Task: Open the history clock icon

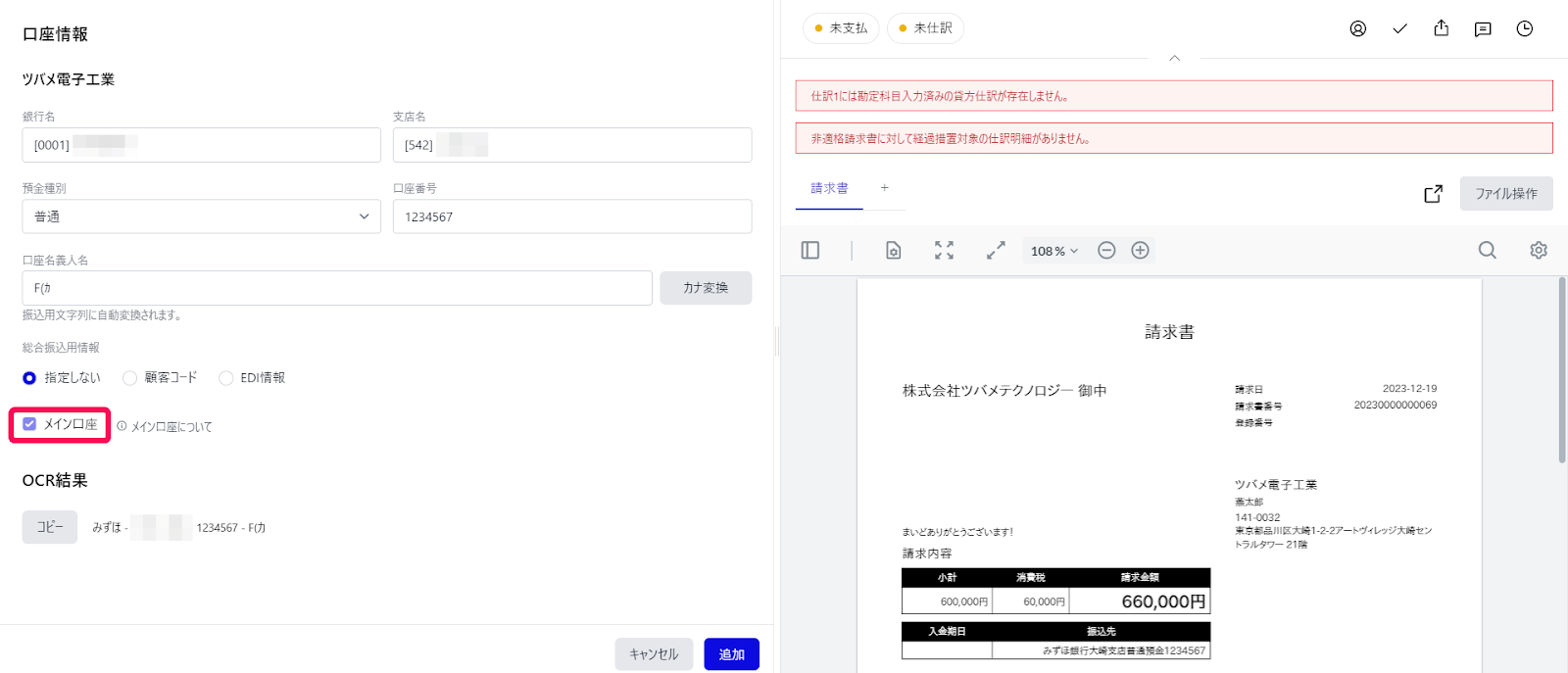Action: [x=1525, y=28]
